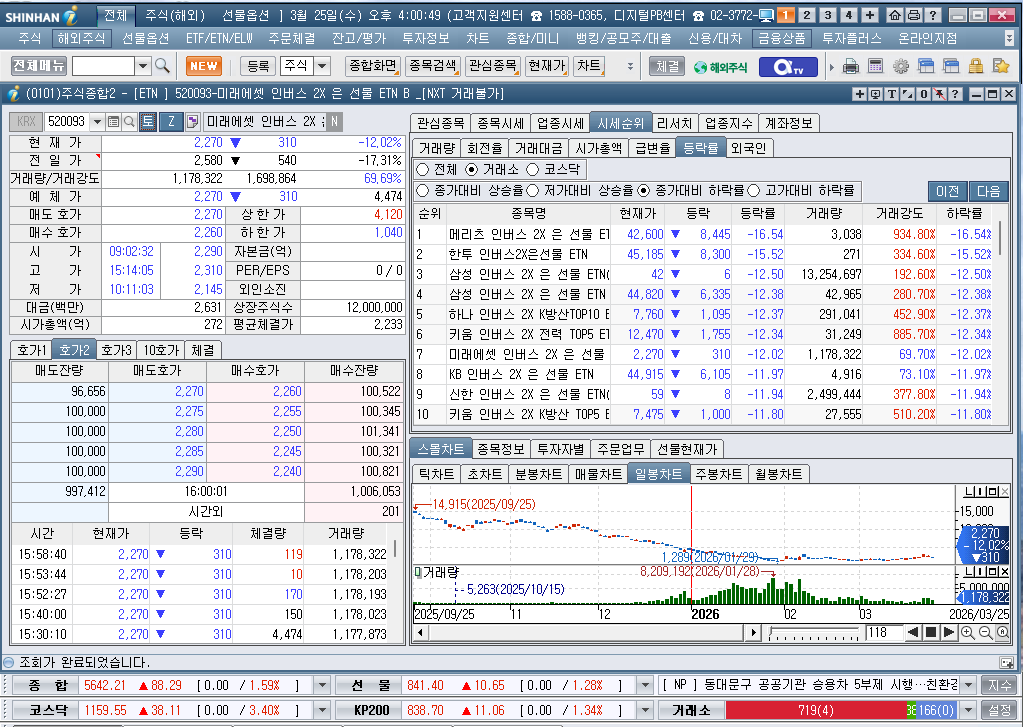Image resolution: width=1023 pixels, height=727 pixels.
Task: Open the 관심종목 tab in the right panel
Action: pyautogui.click(x=441, y=123)
